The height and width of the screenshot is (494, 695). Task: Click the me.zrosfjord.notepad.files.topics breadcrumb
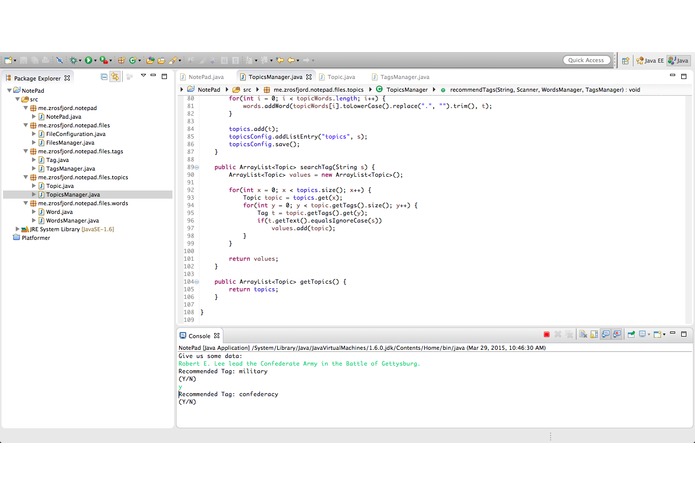pyautogui.click(x=313, y=89)
